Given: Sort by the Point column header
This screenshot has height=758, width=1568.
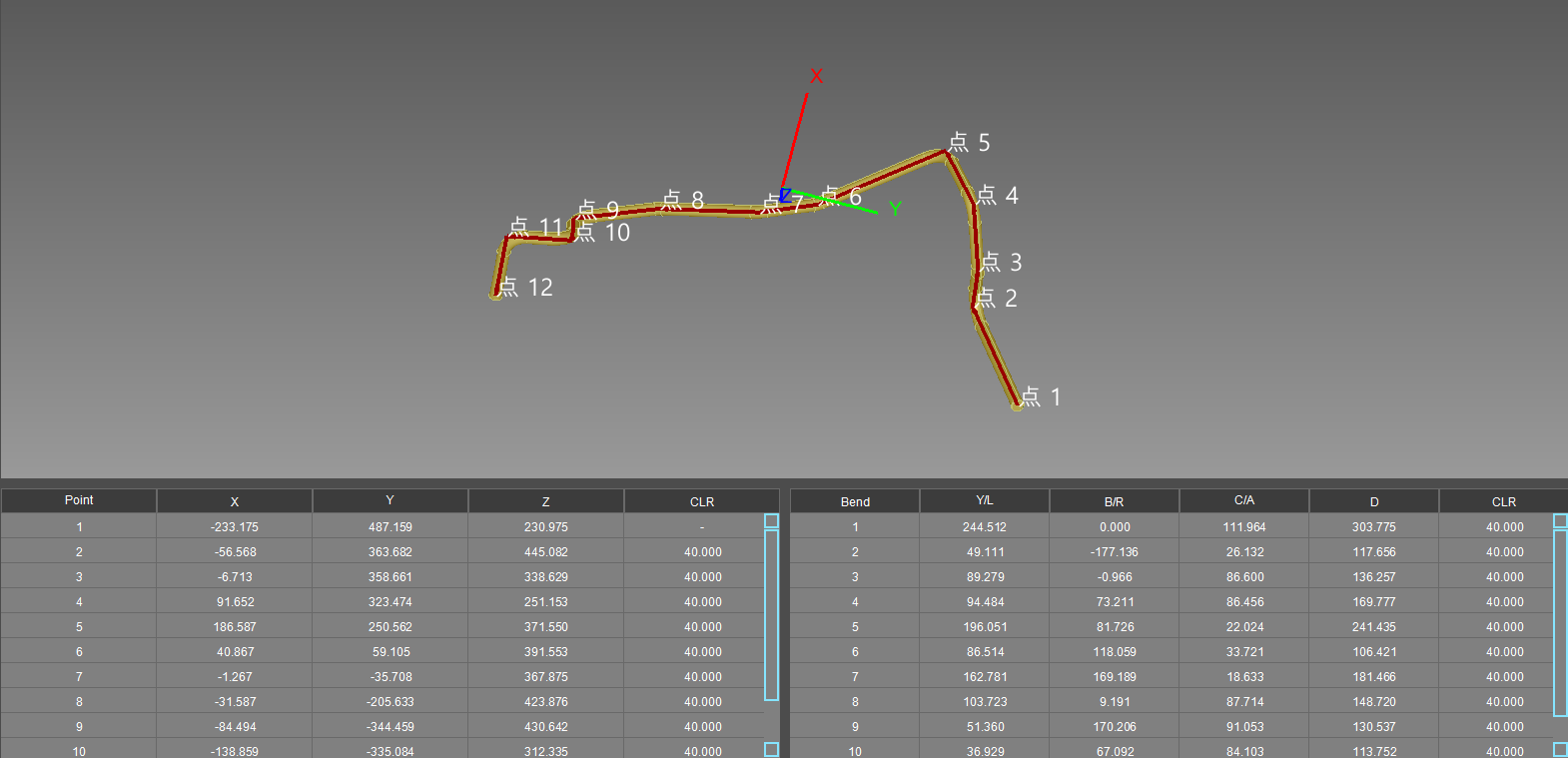Looking at the screenshot, I should (x=79, y=500).
